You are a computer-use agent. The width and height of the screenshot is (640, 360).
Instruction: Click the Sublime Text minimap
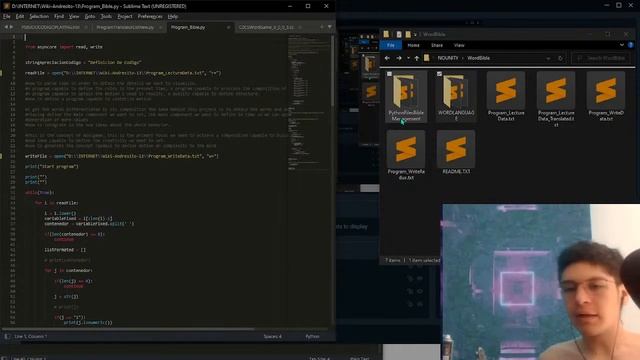click(309, 102)
